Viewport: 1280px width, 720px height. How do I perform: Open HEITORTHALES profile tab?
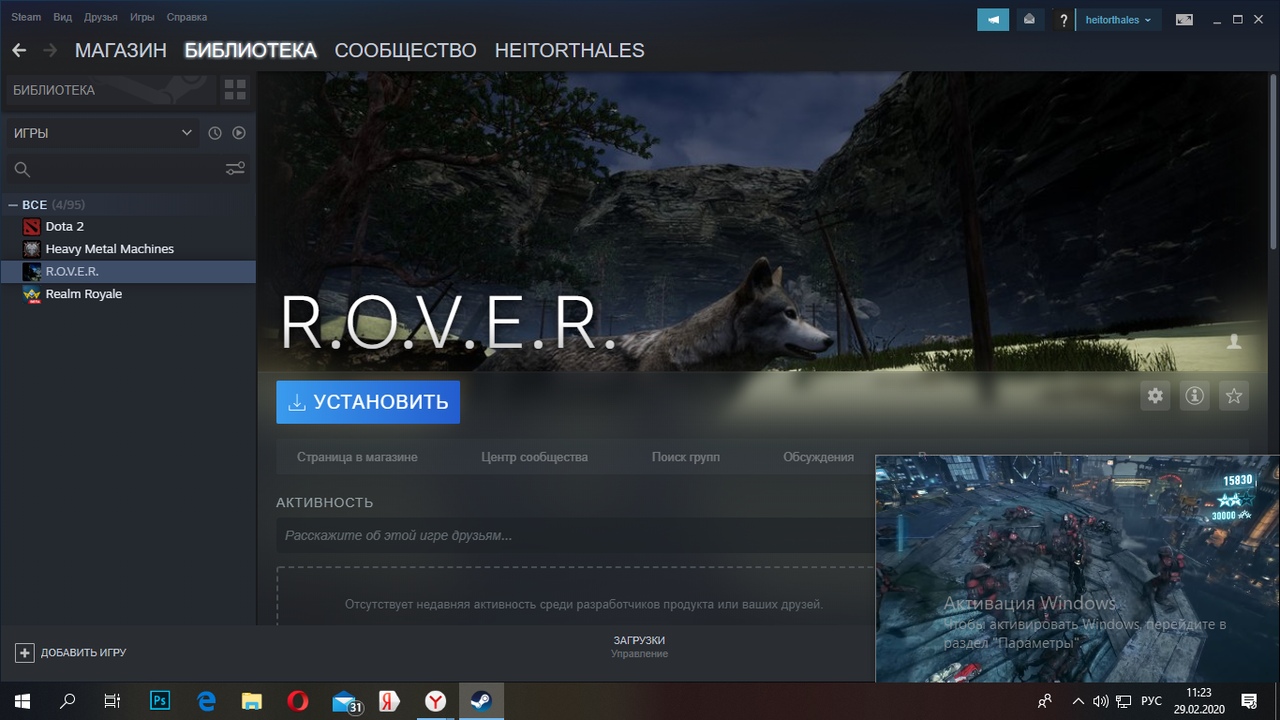point(570,50)
